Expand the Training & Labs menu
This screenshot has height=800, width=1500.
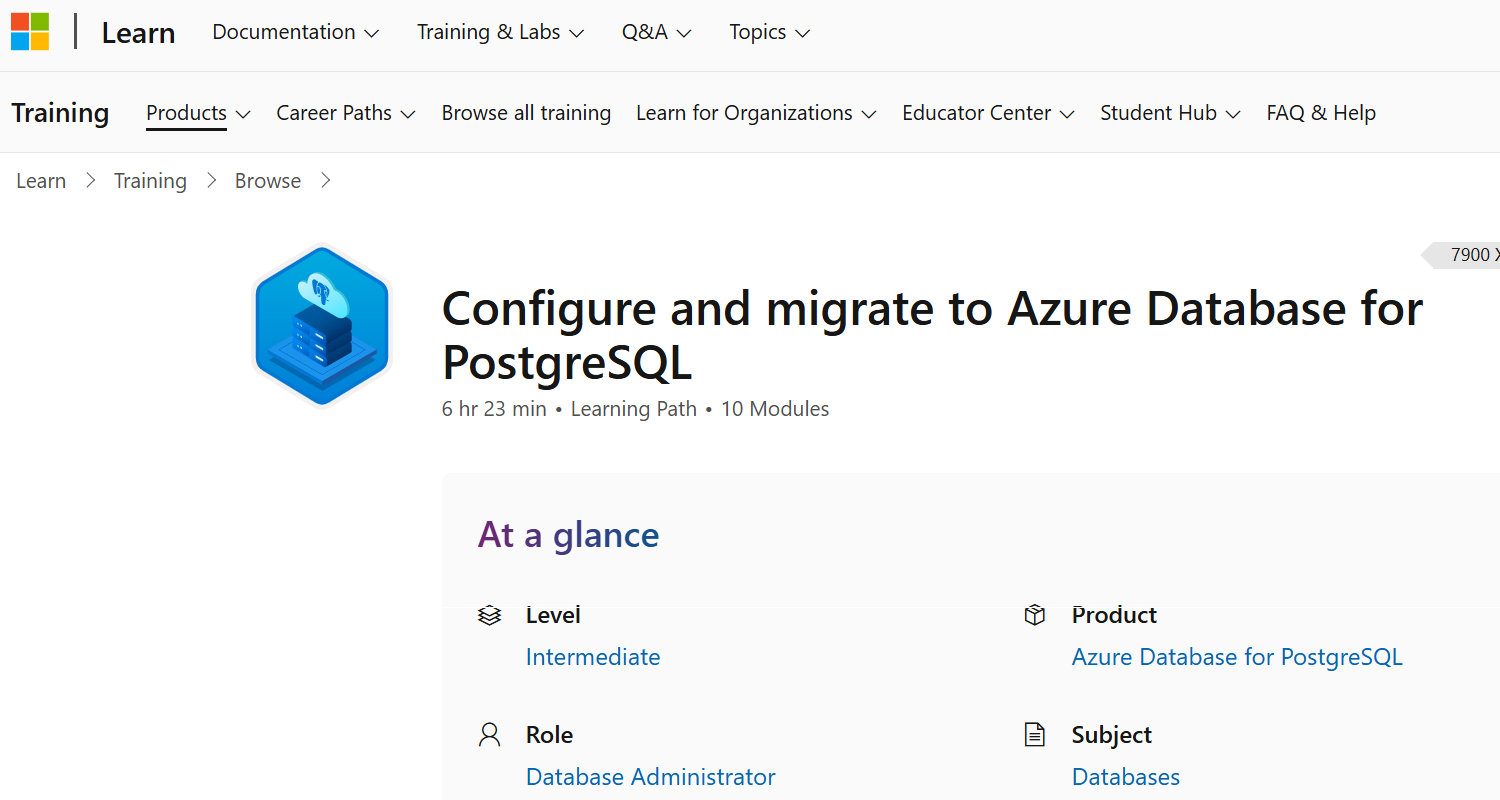coord(500,32)
